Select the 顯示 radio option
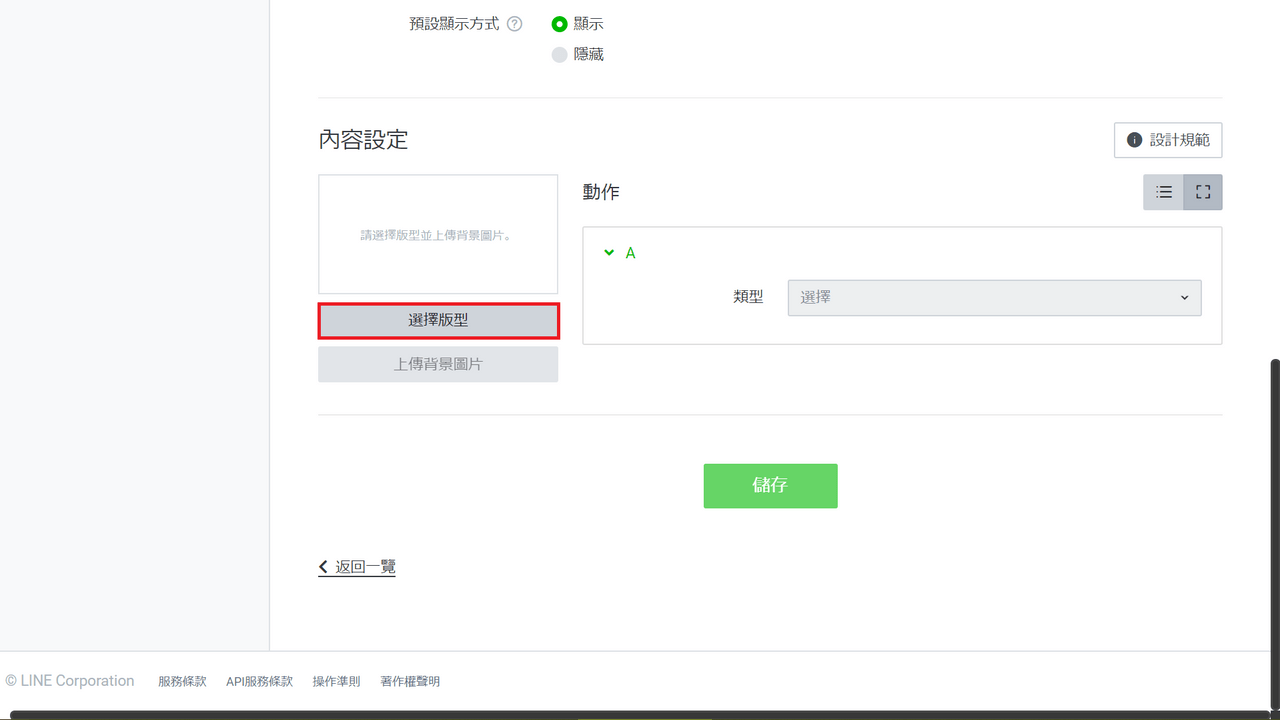The width and height of the screenshot is (1280, 720). (x=560, y=24)
